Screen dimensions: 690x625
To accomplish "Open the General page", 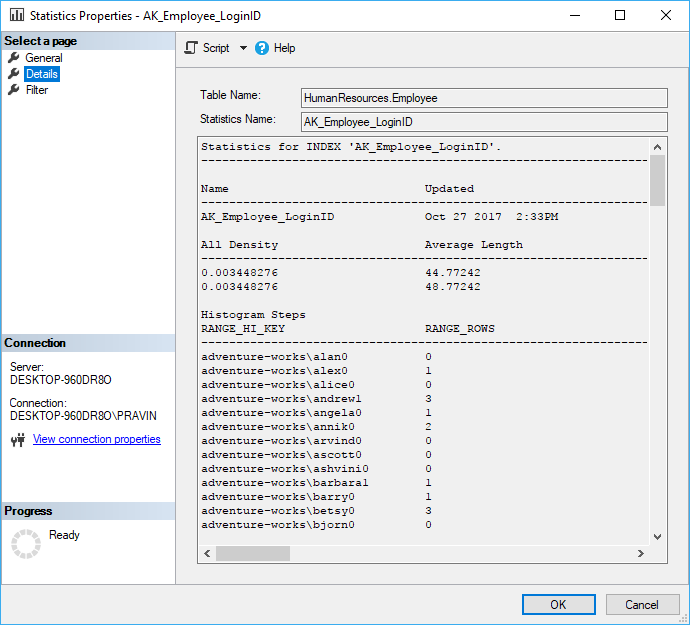I will click(x=44, y=58).
